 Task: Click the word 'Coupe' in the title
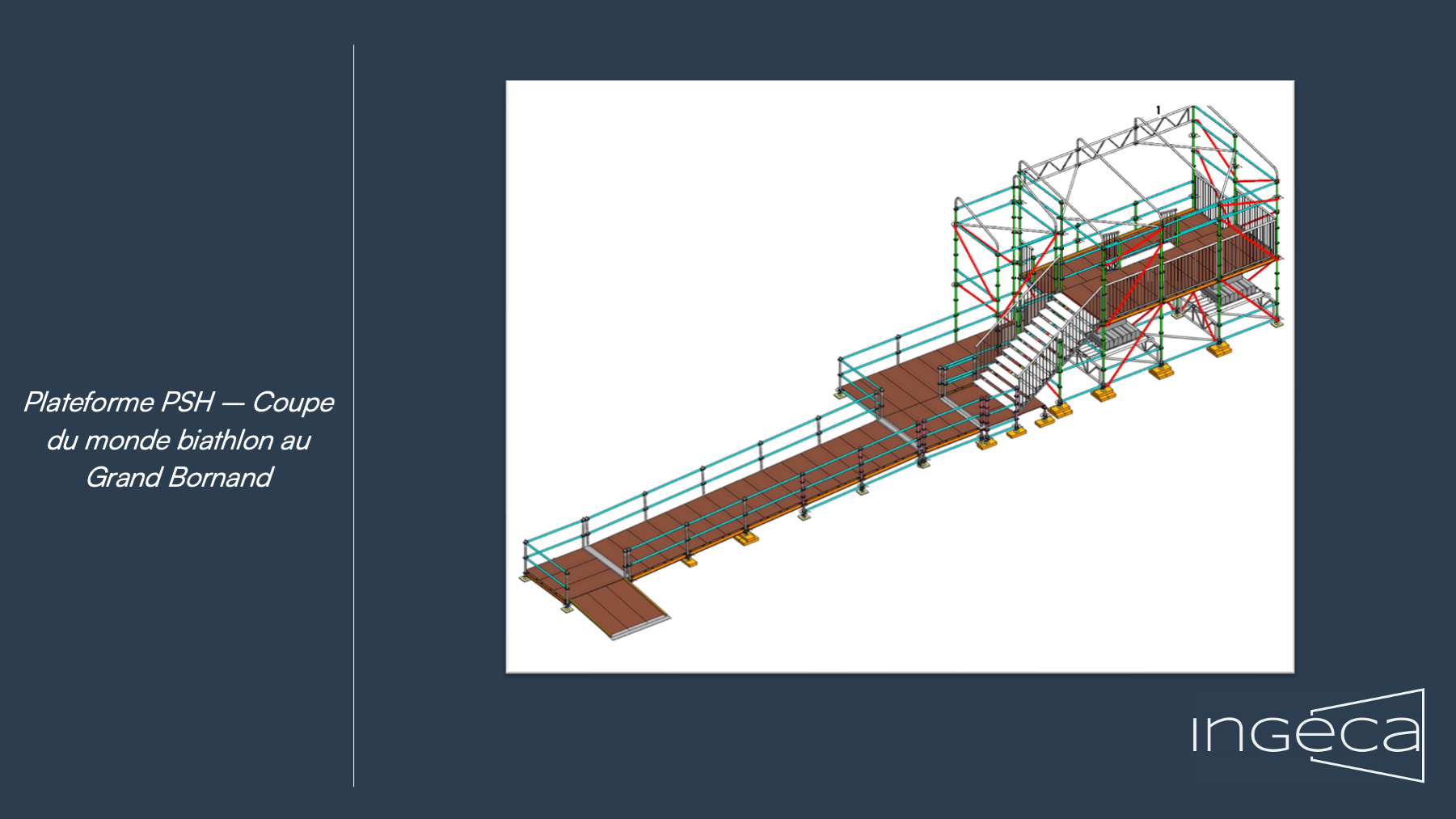pos(293,402)
